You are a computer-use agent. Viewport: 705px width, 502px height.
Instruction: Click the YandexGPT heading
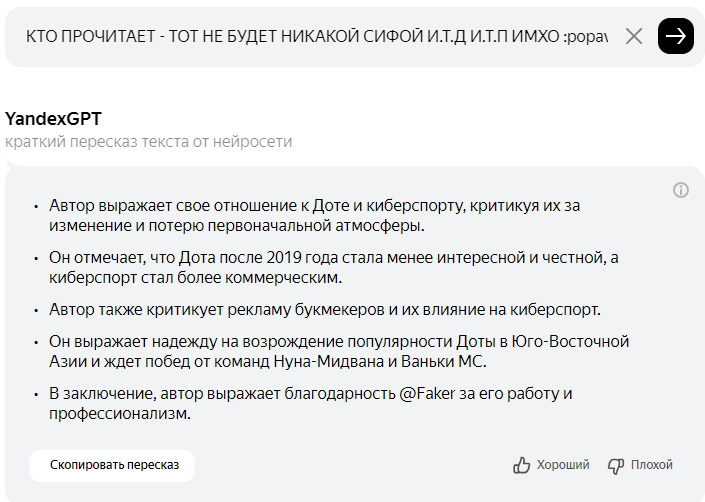[54, 119]
